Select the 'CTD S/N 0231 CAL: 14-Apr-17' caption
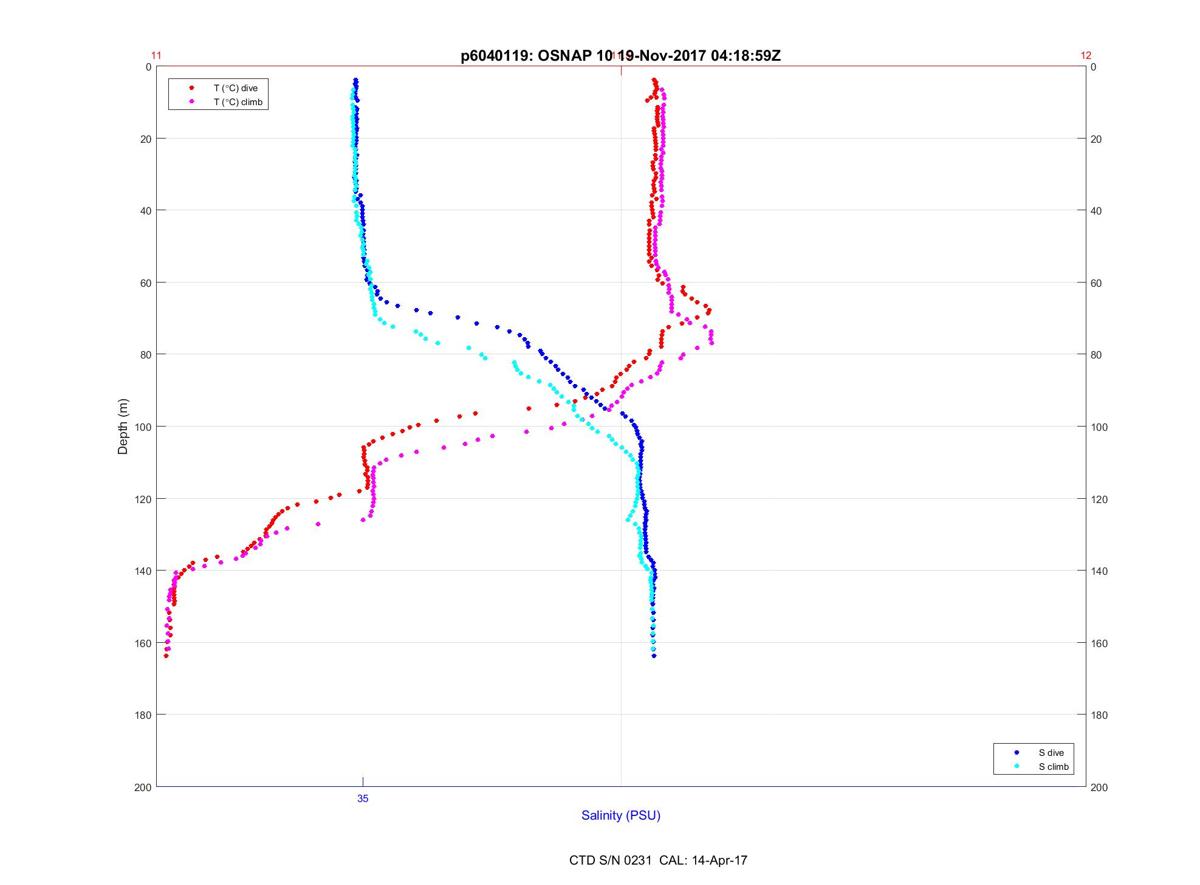Viewport: 1200px width, 885px height. coord(657,860)
